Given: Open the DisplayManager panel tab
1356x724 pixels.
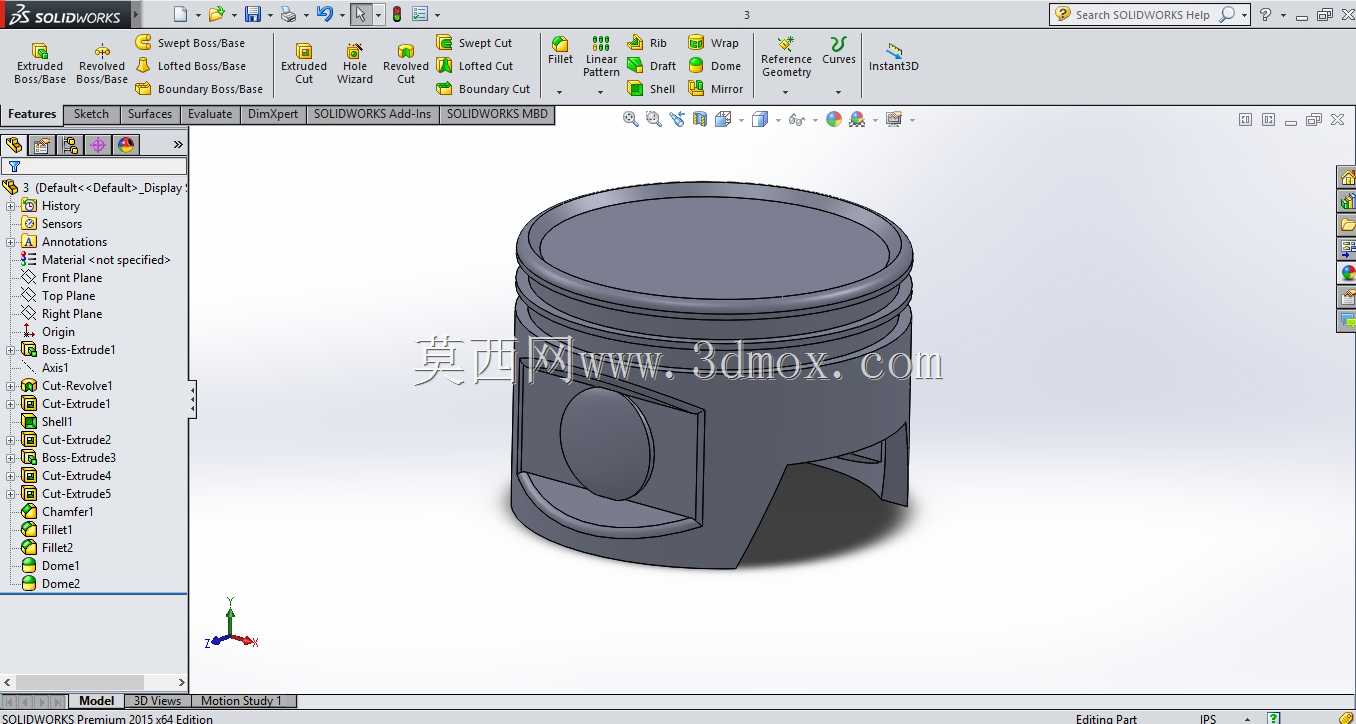Looking at the screenshot, I should click(126, 145).
